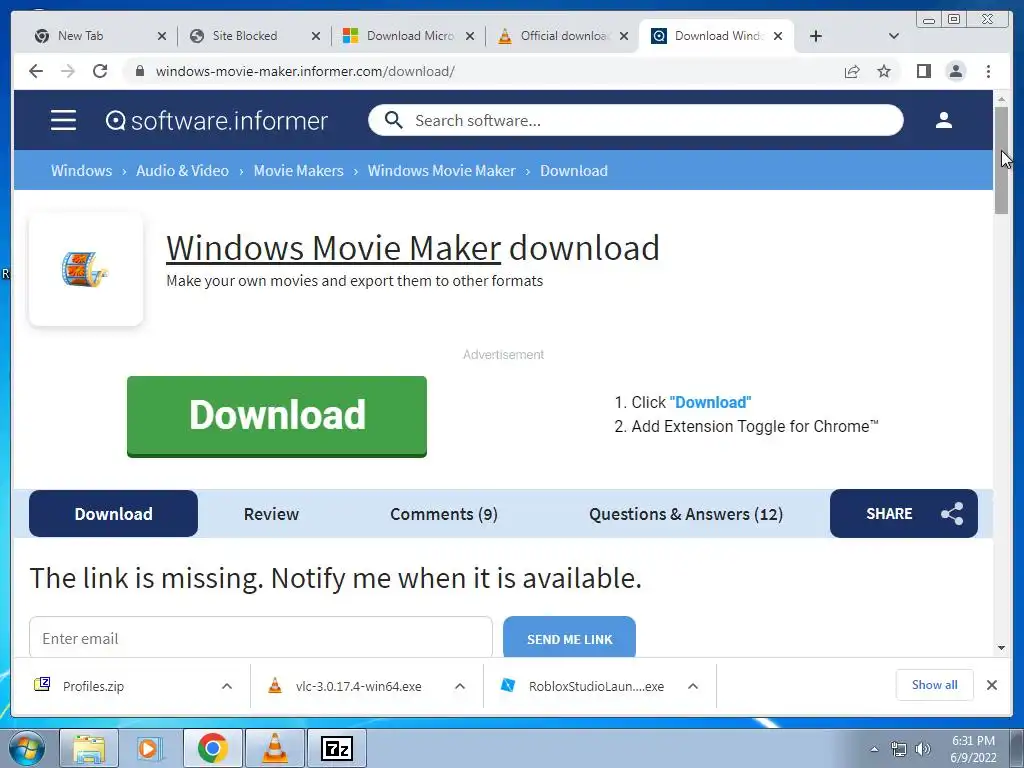
Task: Open a new tab with the plus button
Action: (816, 36)
